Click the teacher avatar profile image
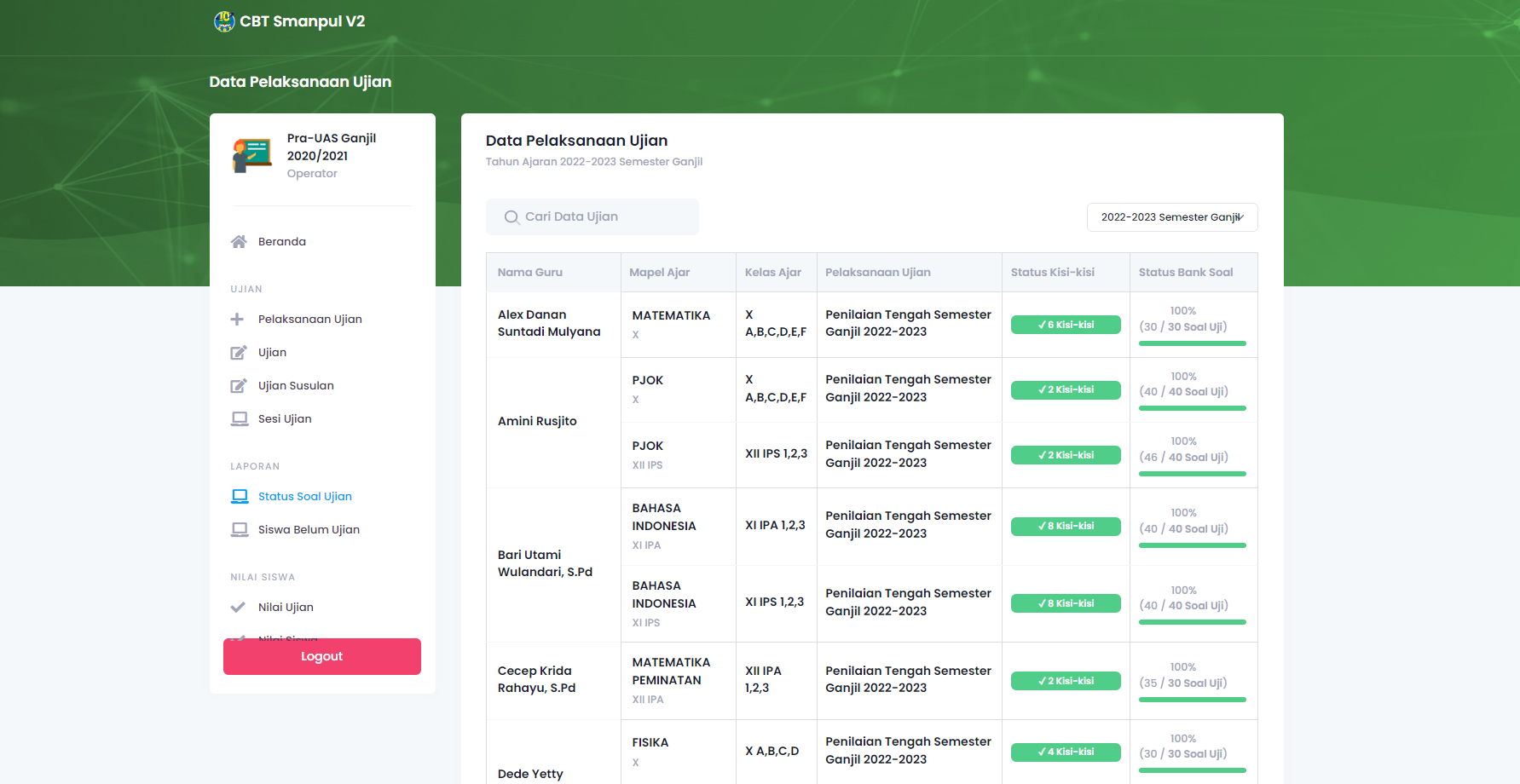This screenshot has width=1520, height=784. [251, 155]
